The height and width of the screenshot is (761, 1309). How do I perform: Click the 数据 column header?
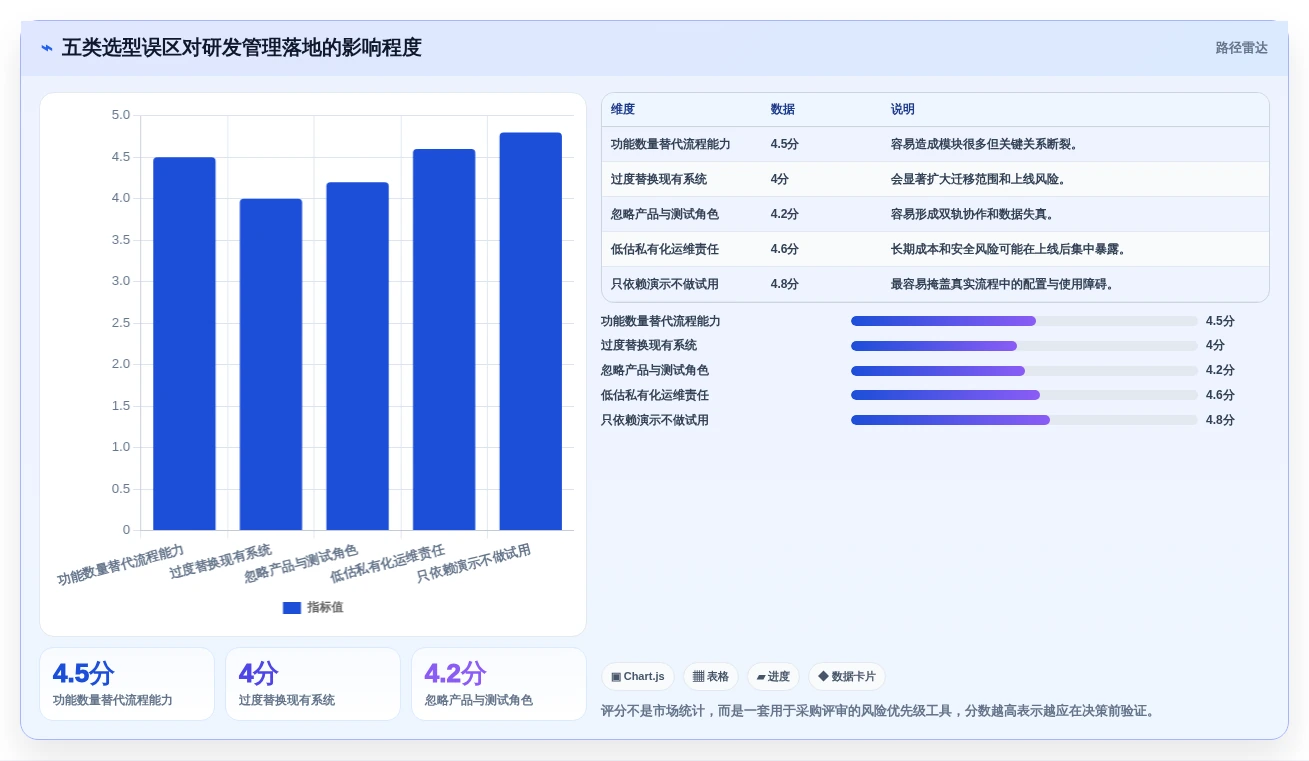[783, 110]
